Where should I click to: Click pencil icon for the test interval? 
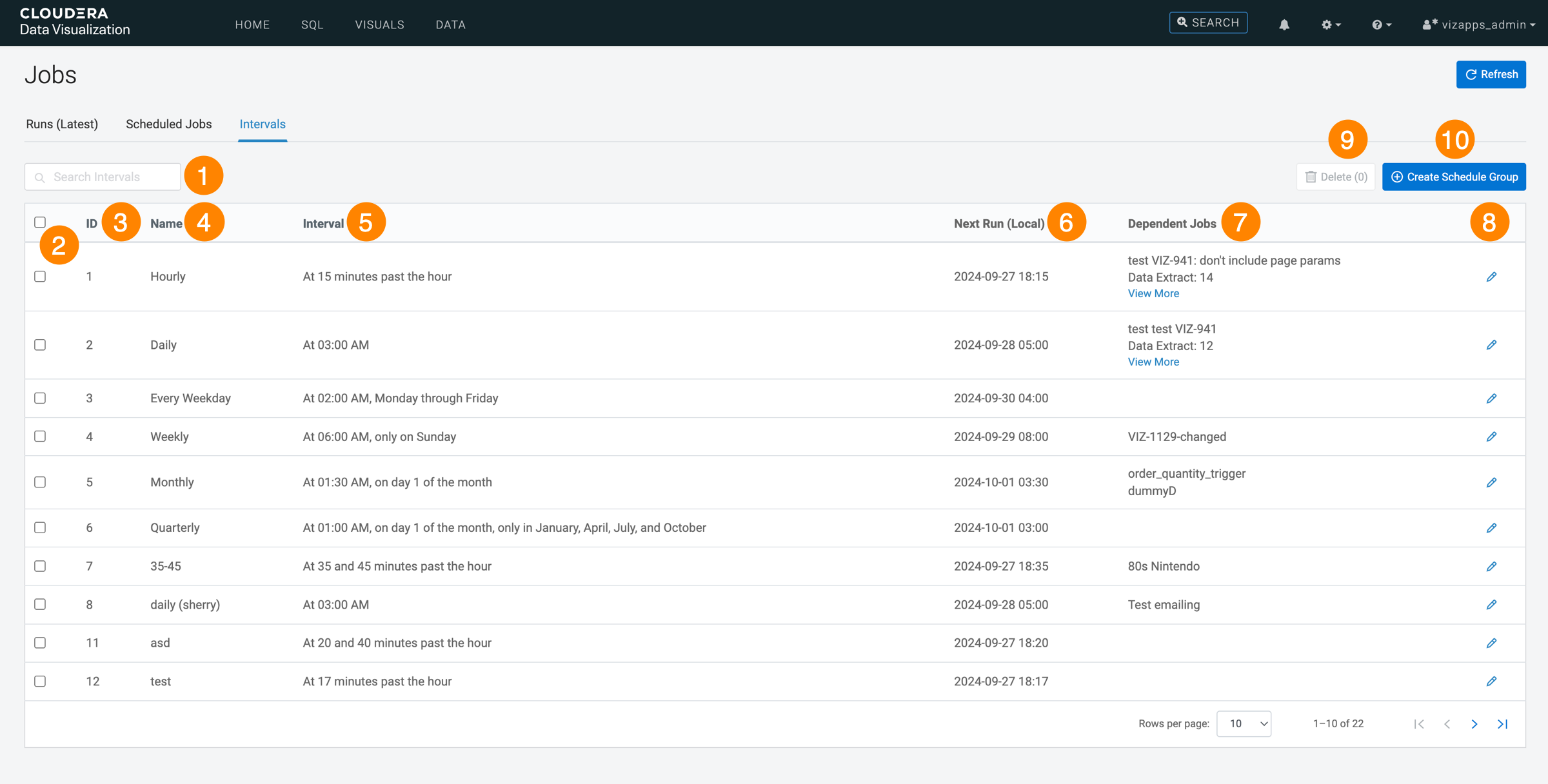1491,681
